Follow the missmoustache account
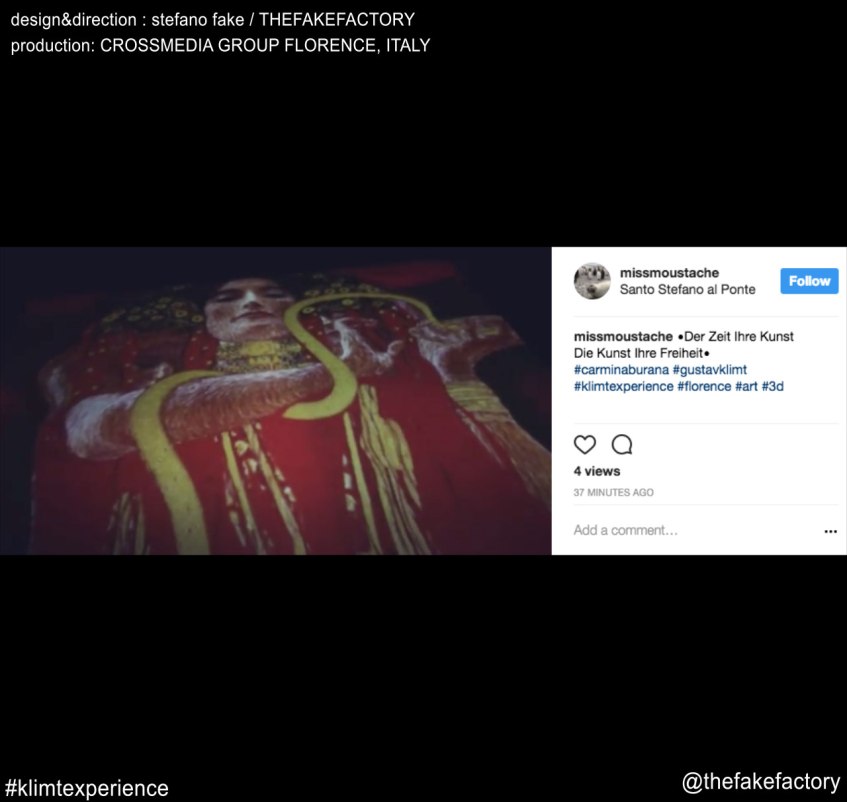The image size is (847, 802). pyautogui.click(x=809, y=281)
